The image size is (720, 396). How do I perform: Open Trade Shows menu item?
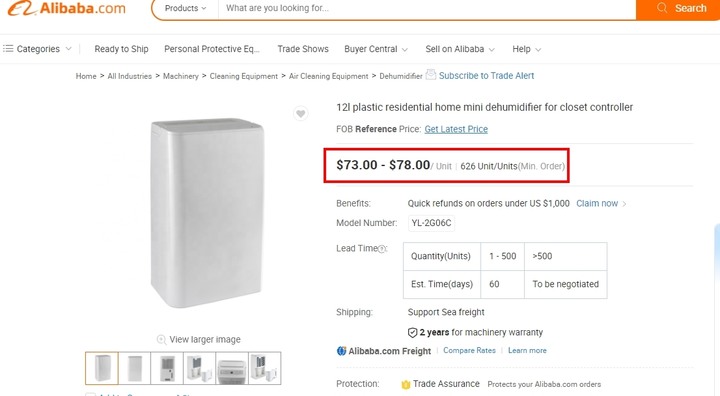pyautogui.click(x=303, y=49)
